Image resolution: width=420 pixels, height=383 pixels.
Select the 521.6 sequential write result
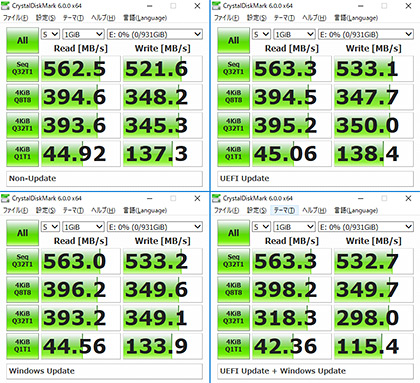(x=163, y=69)
